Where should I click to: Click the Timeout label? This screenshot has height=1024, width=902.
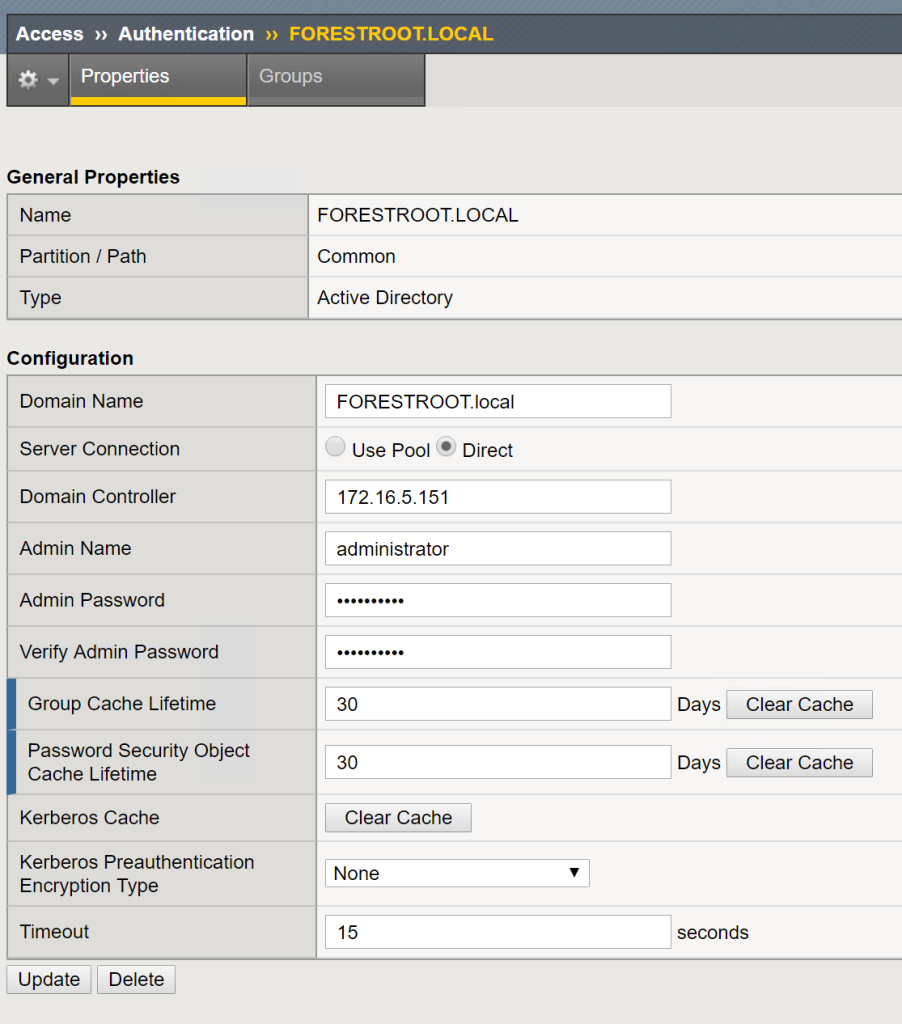click(54, 931)
